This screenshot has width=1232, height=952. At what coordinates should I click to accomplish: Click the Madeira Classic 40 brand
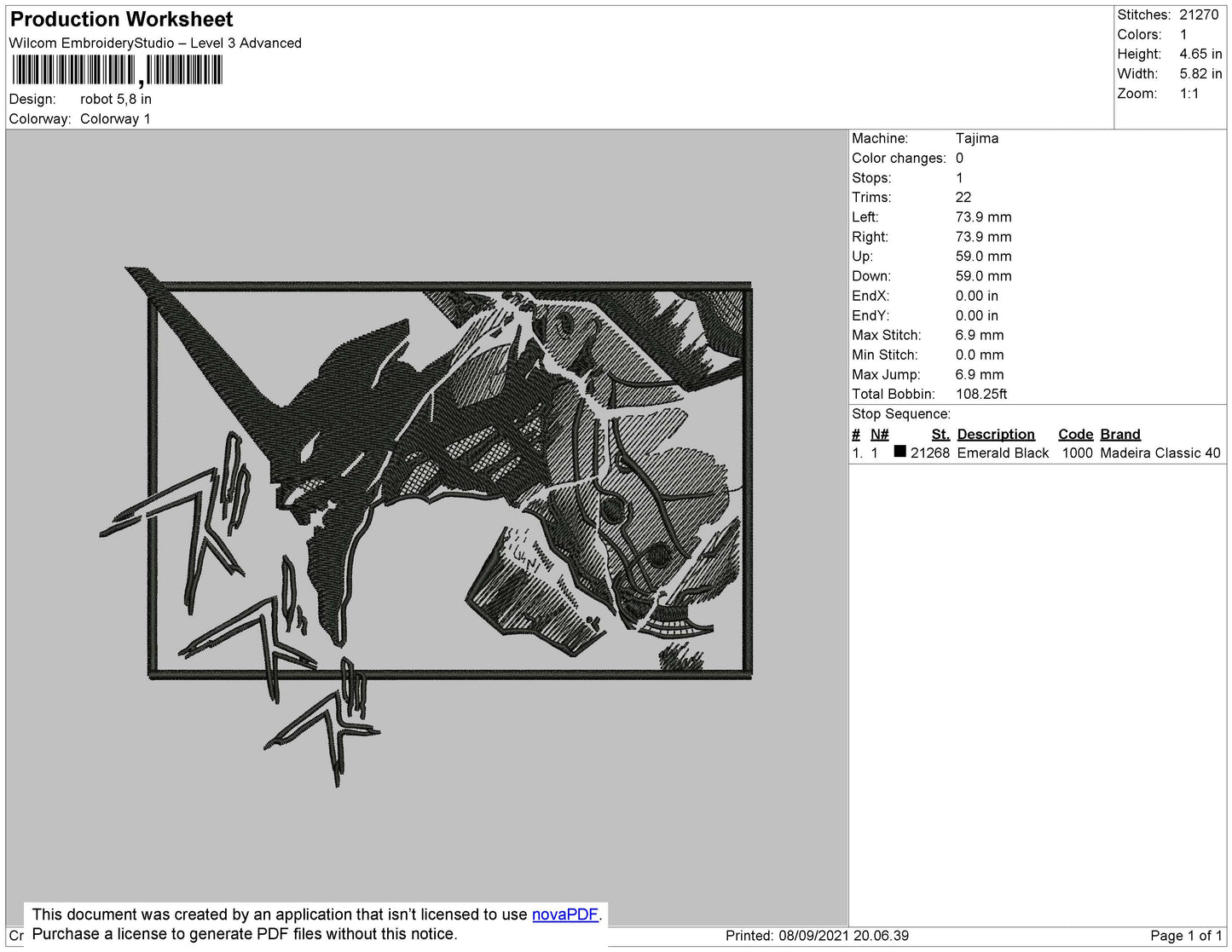point(1160,453)
